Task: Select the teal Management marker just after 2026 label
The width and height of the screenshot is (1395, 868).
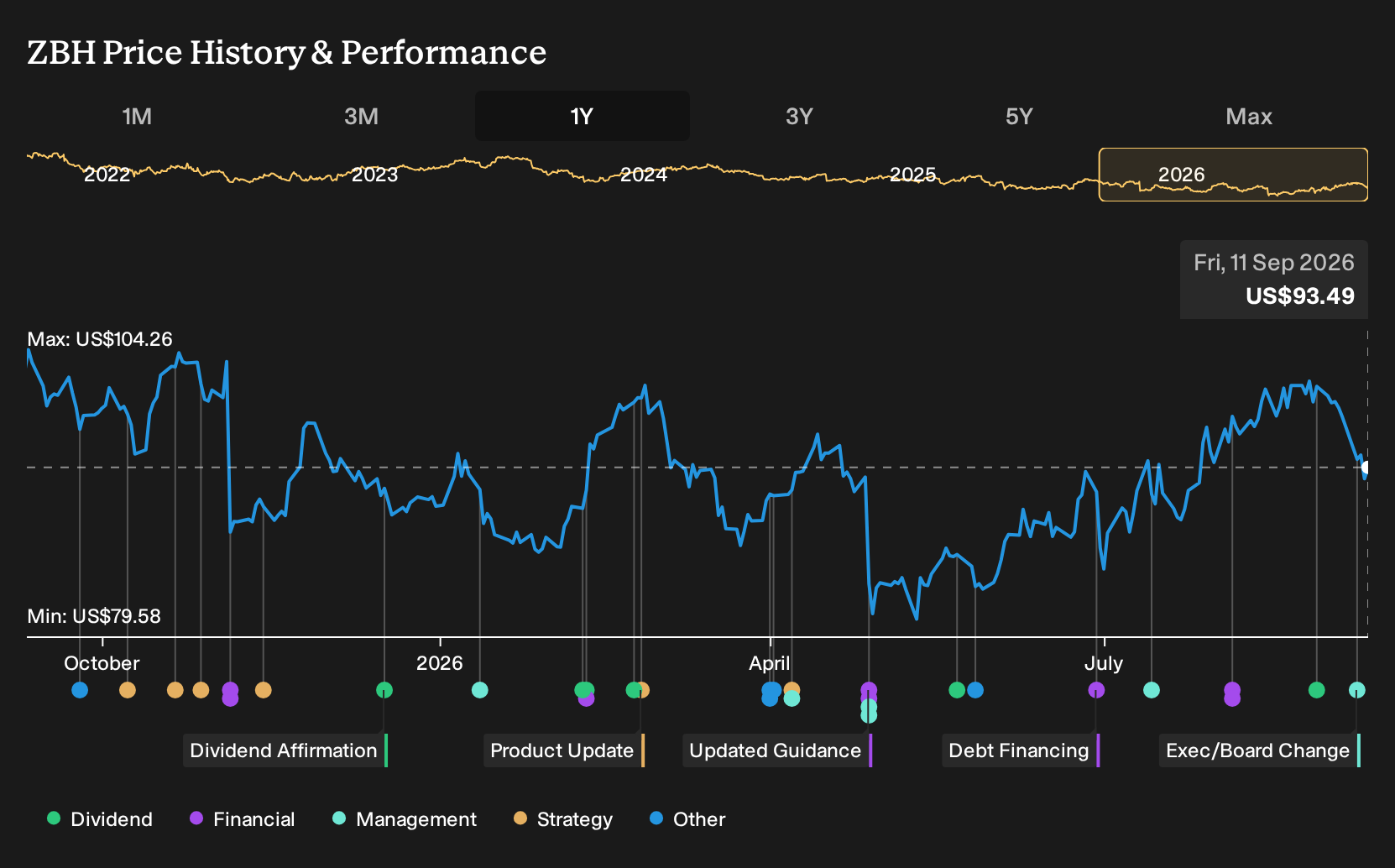Action: pos(480,690)
